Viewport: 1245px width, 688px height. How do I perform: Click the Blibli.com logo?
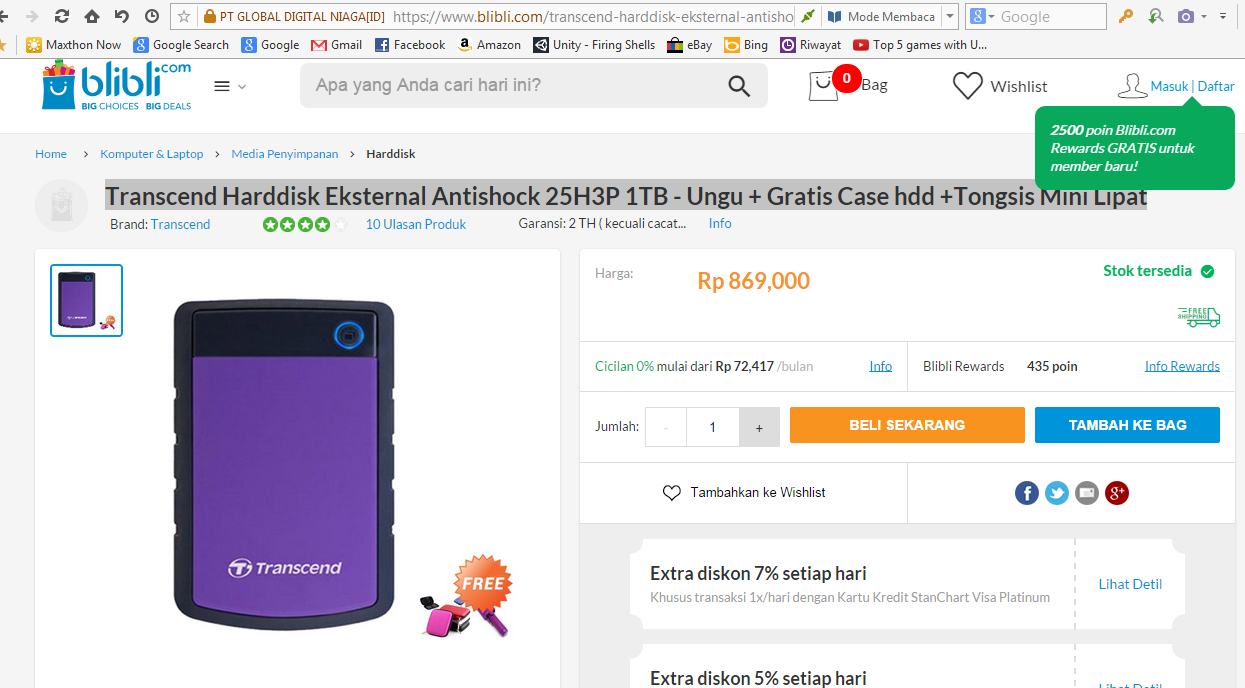[x=116, y=85]
